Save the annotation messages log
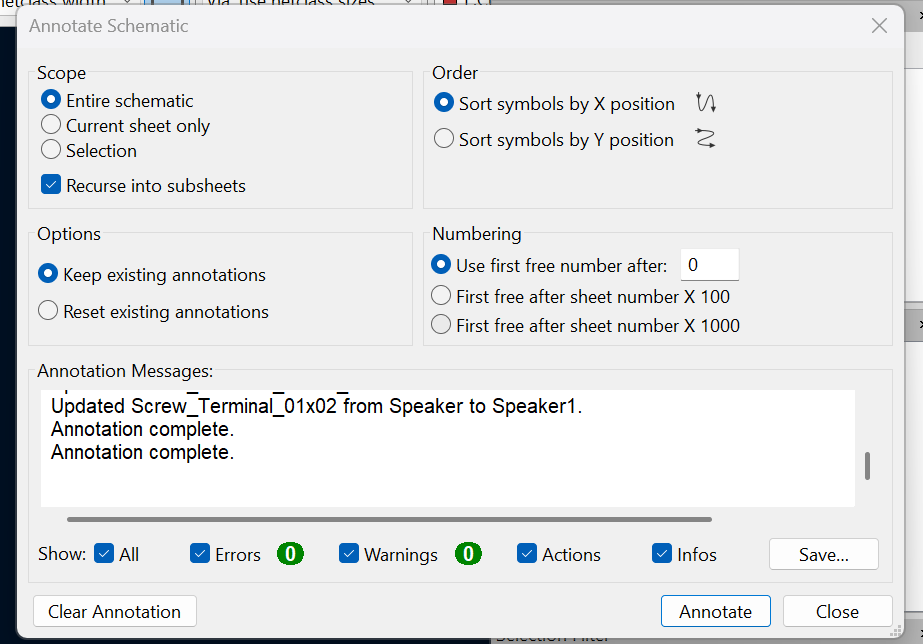The image size is (923, 644). point(823,553)
